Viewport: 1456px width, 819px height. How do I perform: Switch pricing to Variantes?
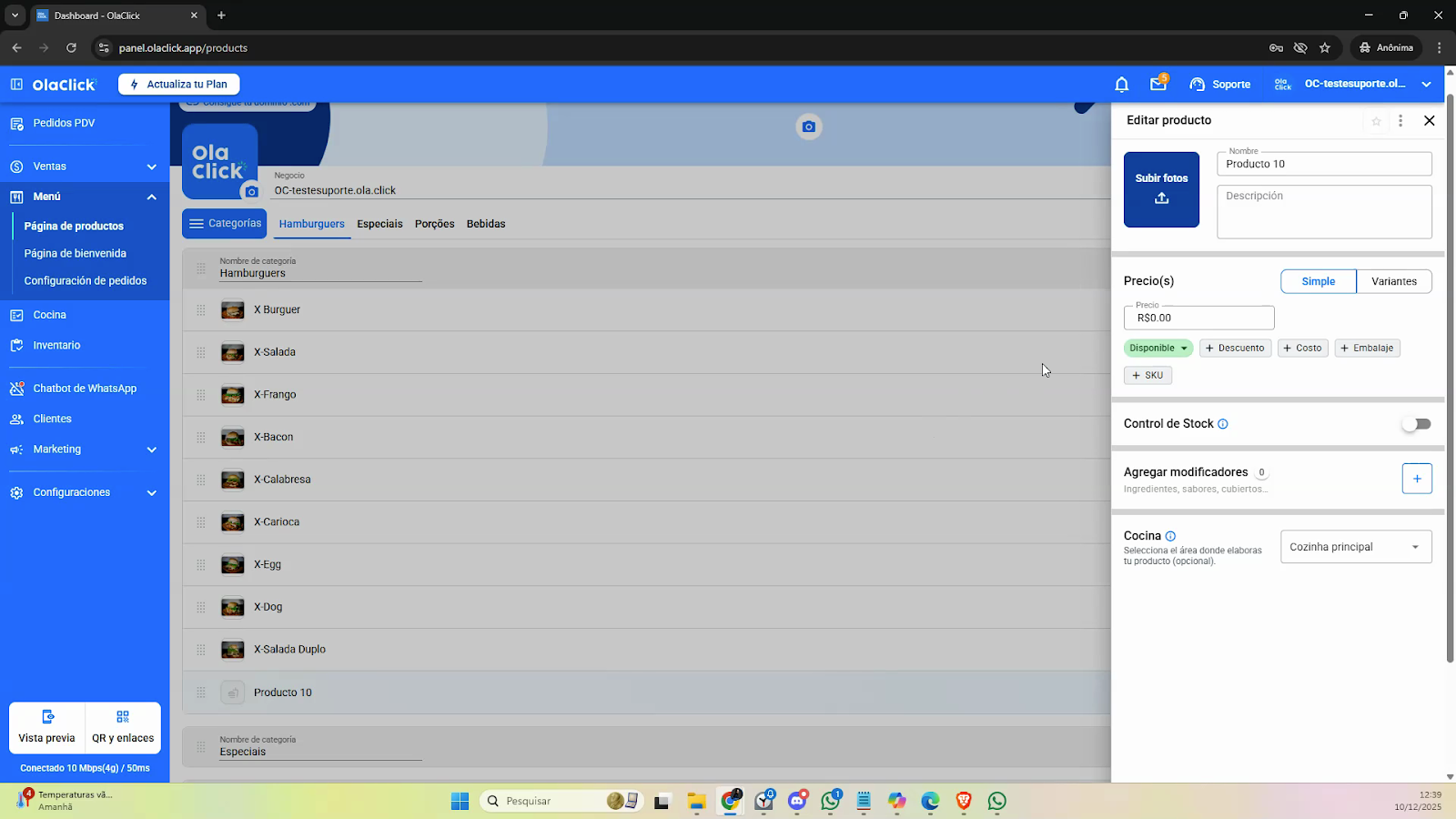[1393, 281]
